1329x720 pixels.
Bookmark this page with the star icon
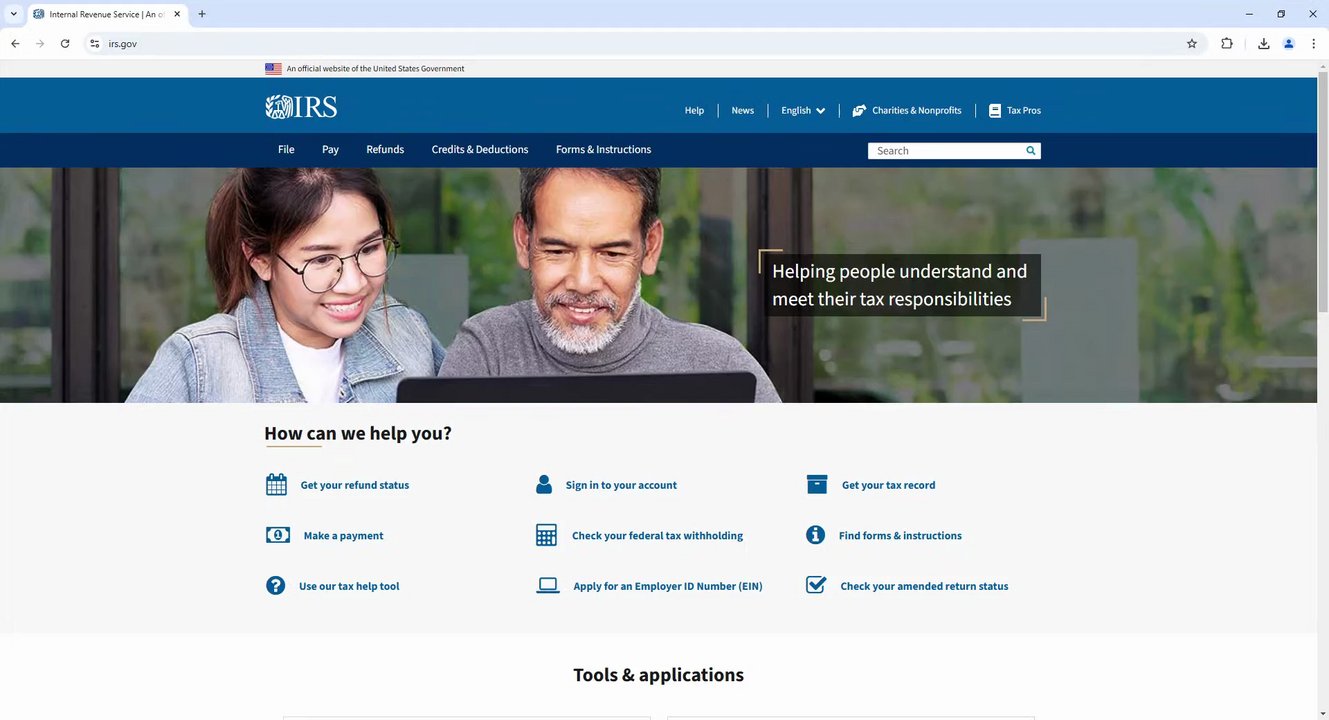coord(1192,43)
